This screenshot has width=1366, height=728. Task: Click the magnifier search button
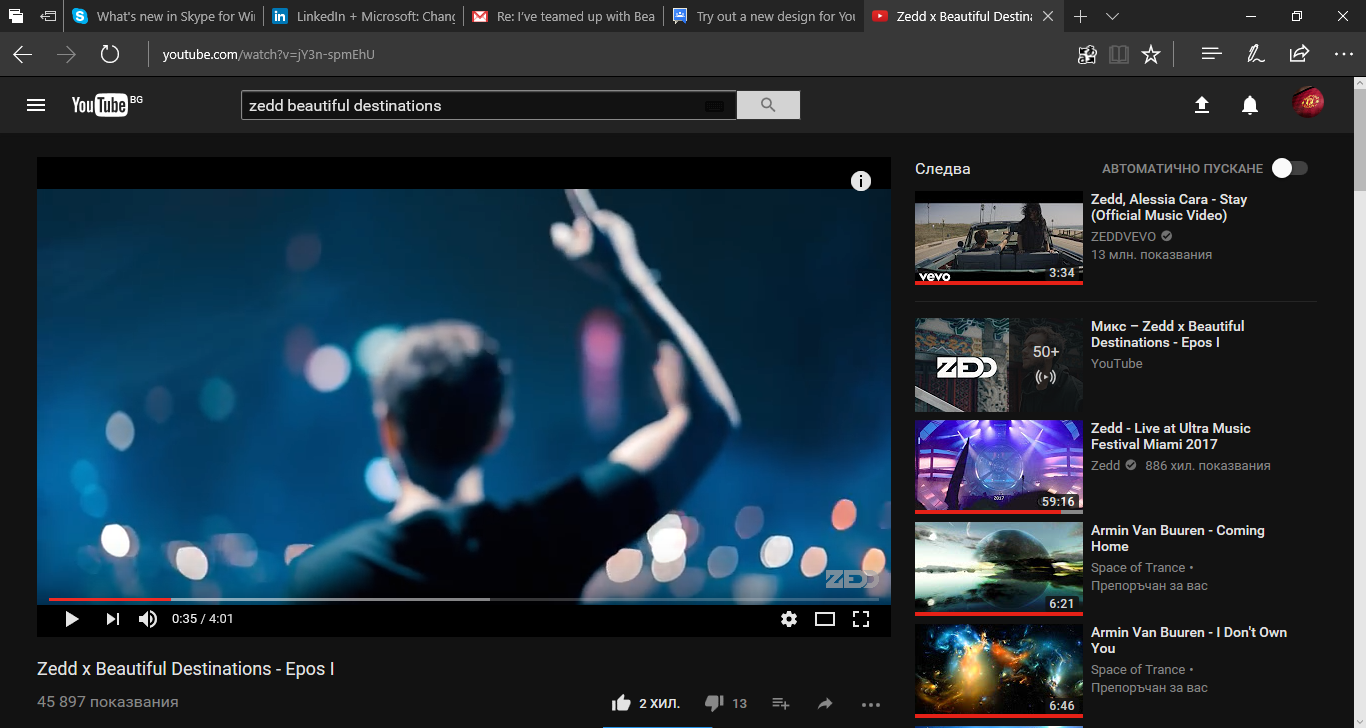[x=768, y=105]
